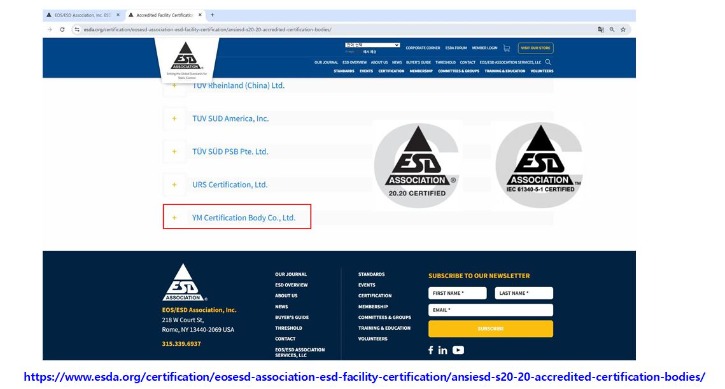
Task: Open the YouTube icon in footer
Action: [458, 350]
